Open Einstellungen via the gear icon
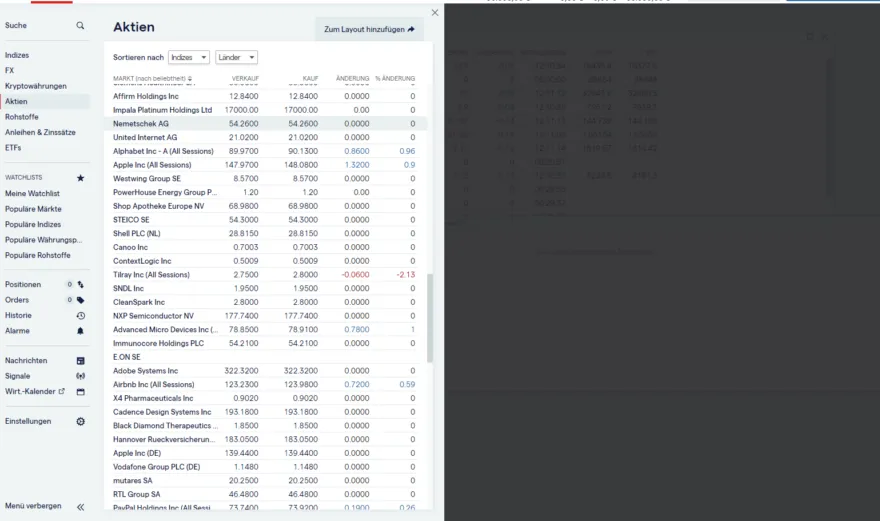 pyautogui.click(x=81, y=422)
